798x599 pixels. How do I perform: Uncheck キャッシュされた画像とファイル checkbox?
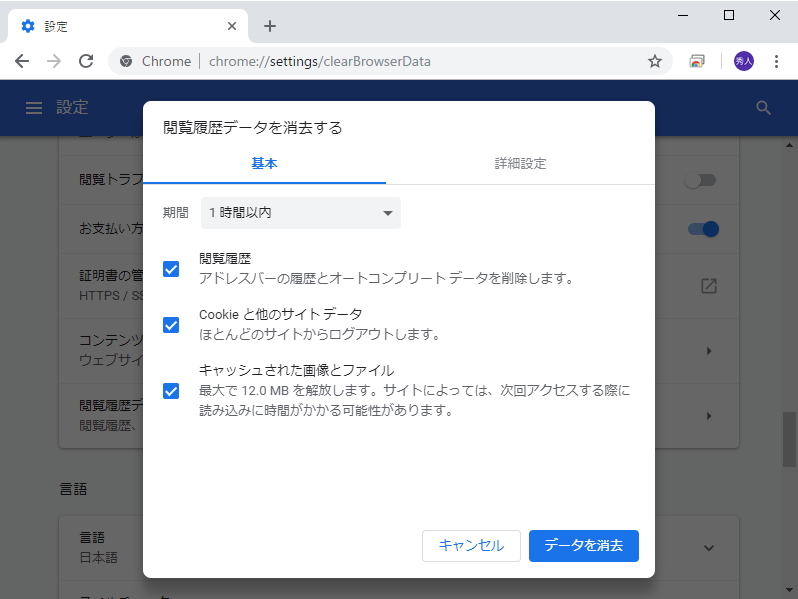tap(171, 391)
